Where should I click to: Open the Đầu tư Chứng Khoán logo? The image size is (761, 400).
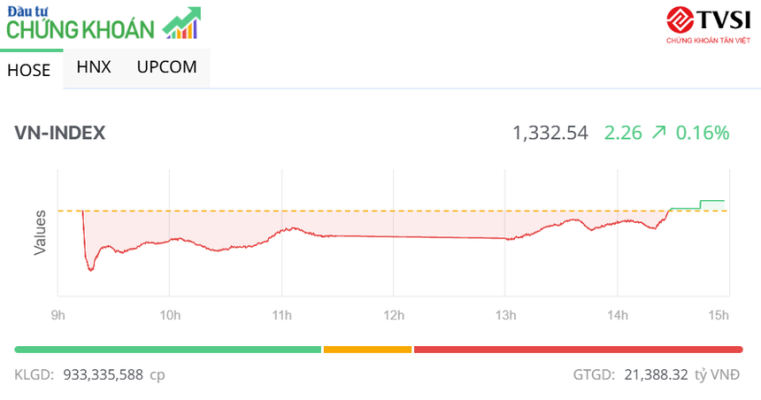point(104,23)
